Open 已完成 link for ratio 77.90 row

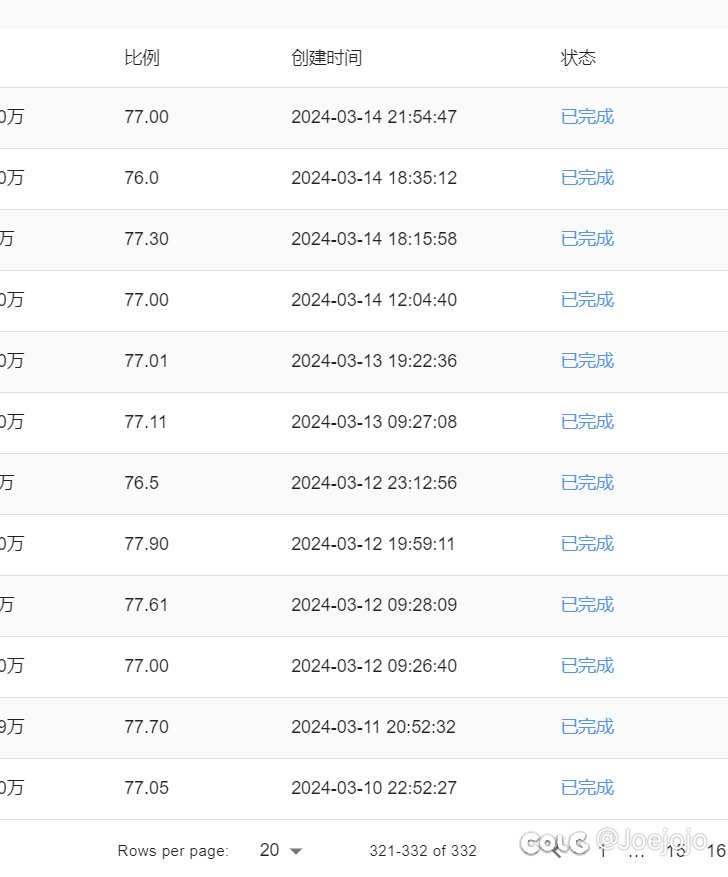(587, 544)
